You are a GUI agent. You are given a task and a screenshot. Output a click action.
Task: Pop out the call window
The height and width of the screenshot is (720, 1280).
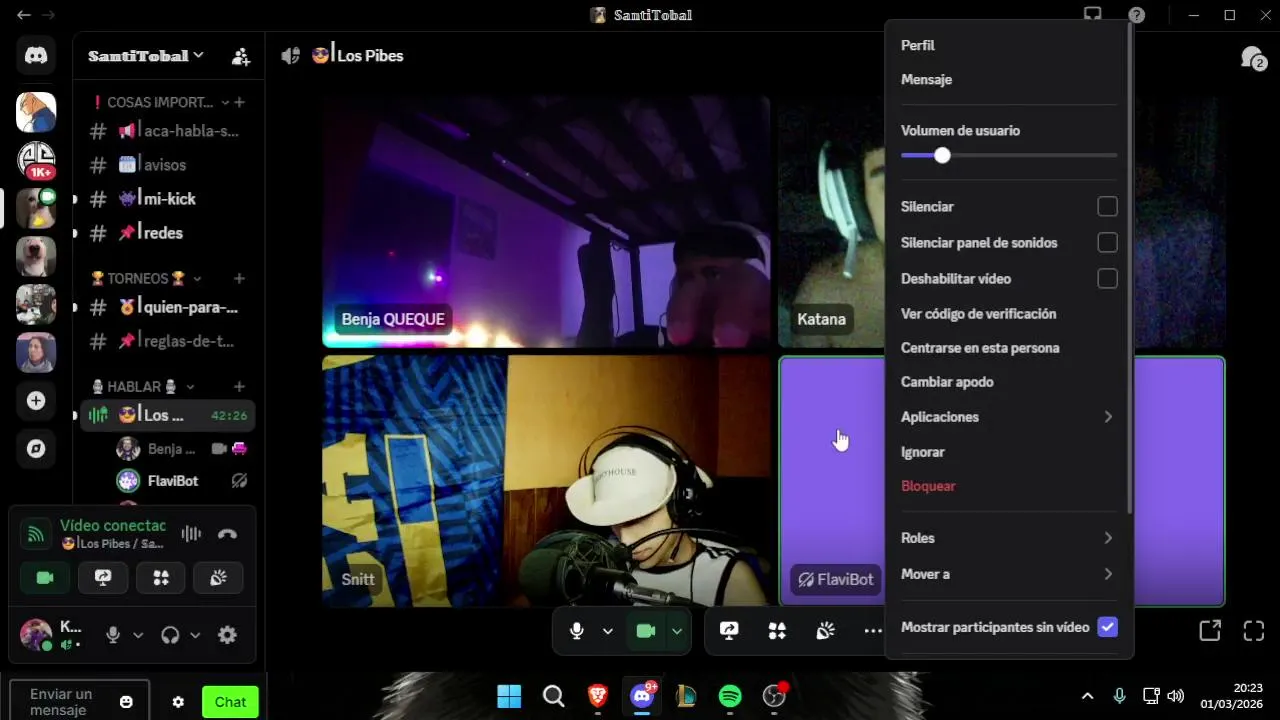[1210, 631]
